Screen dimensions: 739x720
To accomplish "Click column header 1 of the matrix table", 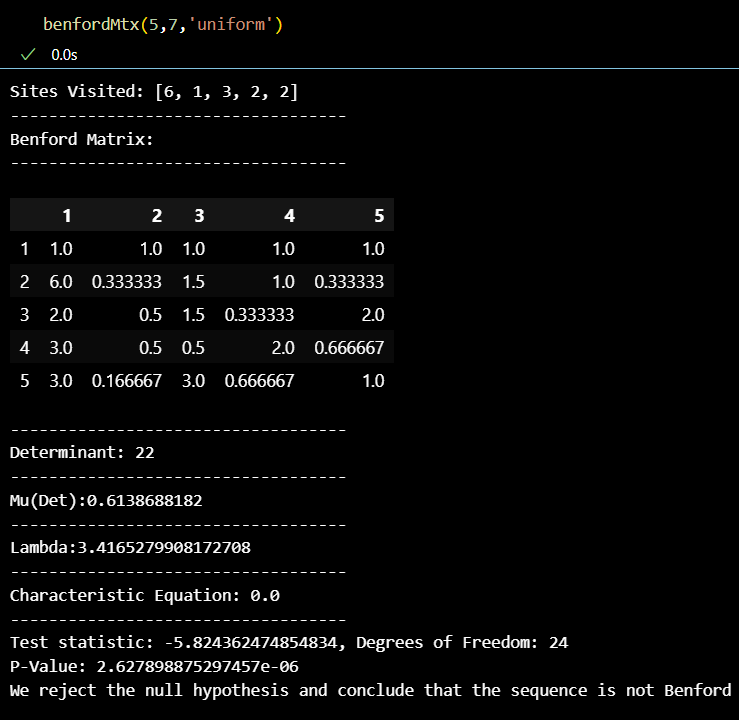I will tap(67, 215).
